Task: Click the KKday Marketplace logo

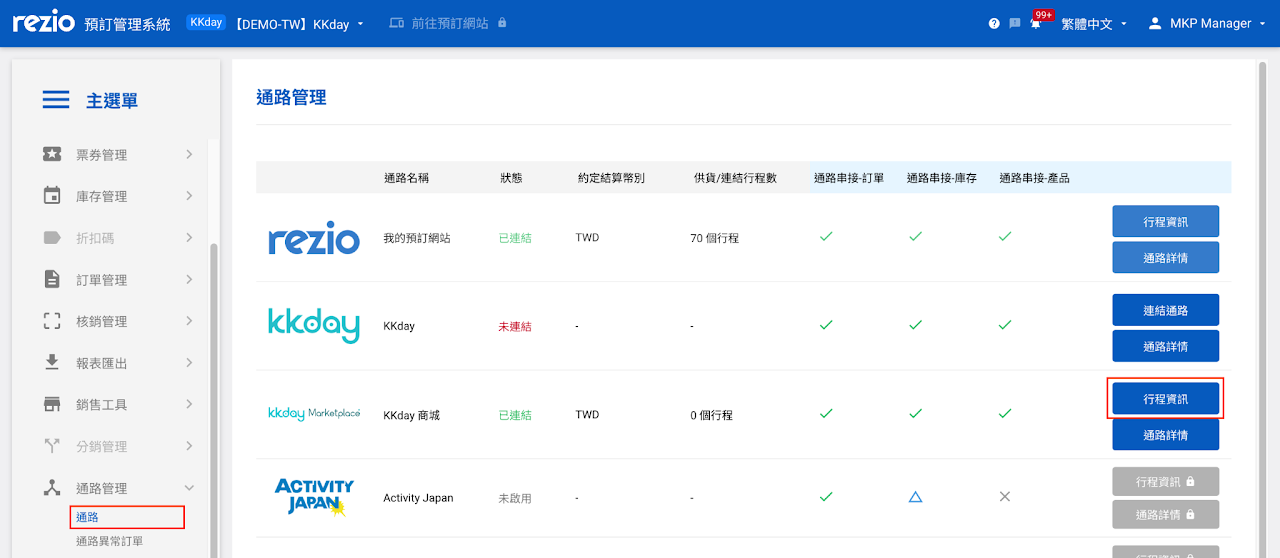Action: coord(314,414)
